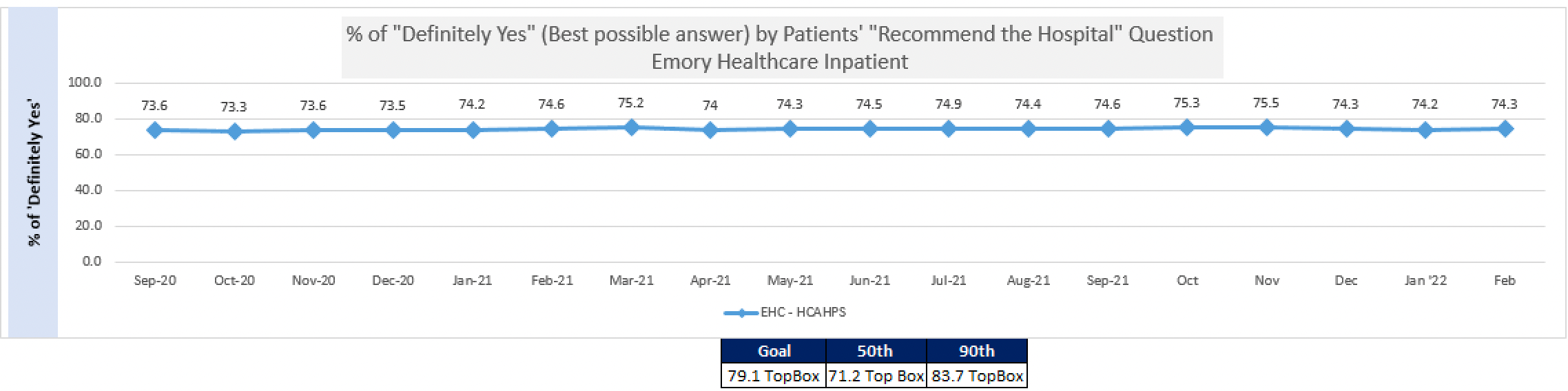Screen dimensions: 1568x391
Task: Select the Feb diamond data point at far right
Action: [1505, 129]
